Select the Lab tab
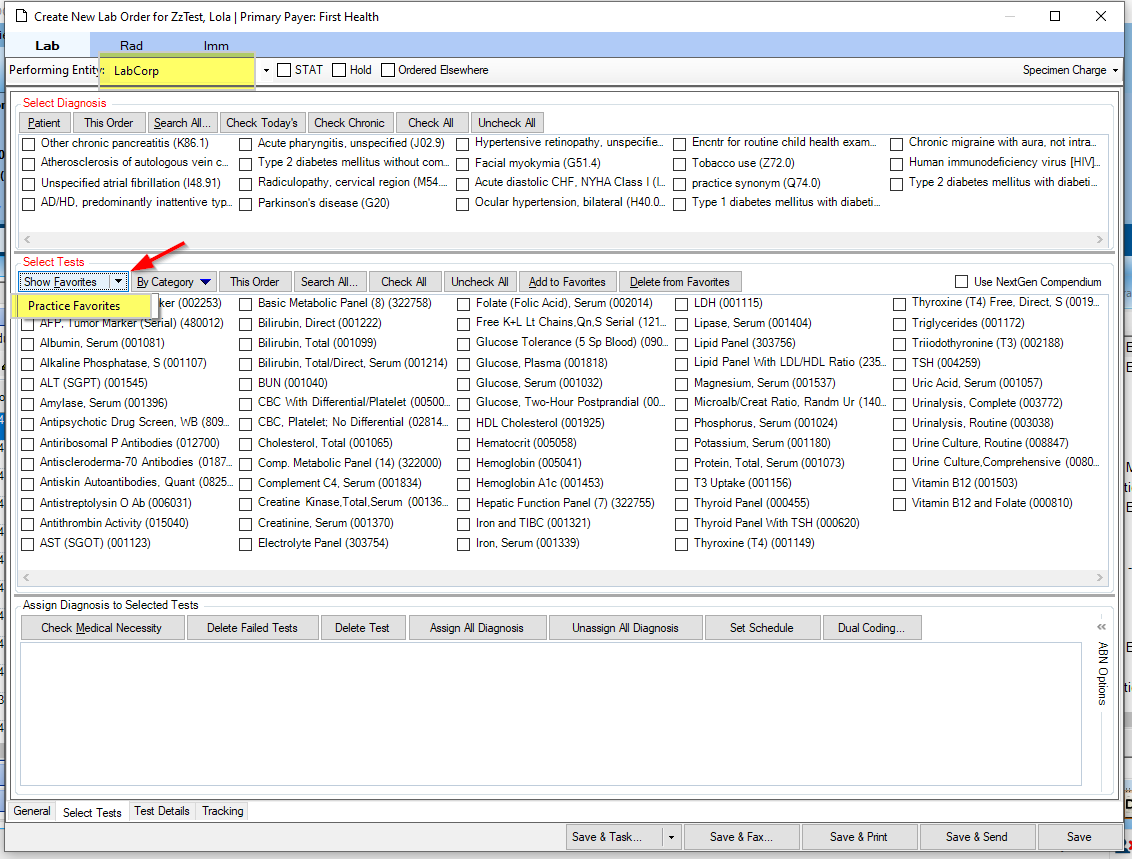This screenshot has height=859, width=1132. 47,45
